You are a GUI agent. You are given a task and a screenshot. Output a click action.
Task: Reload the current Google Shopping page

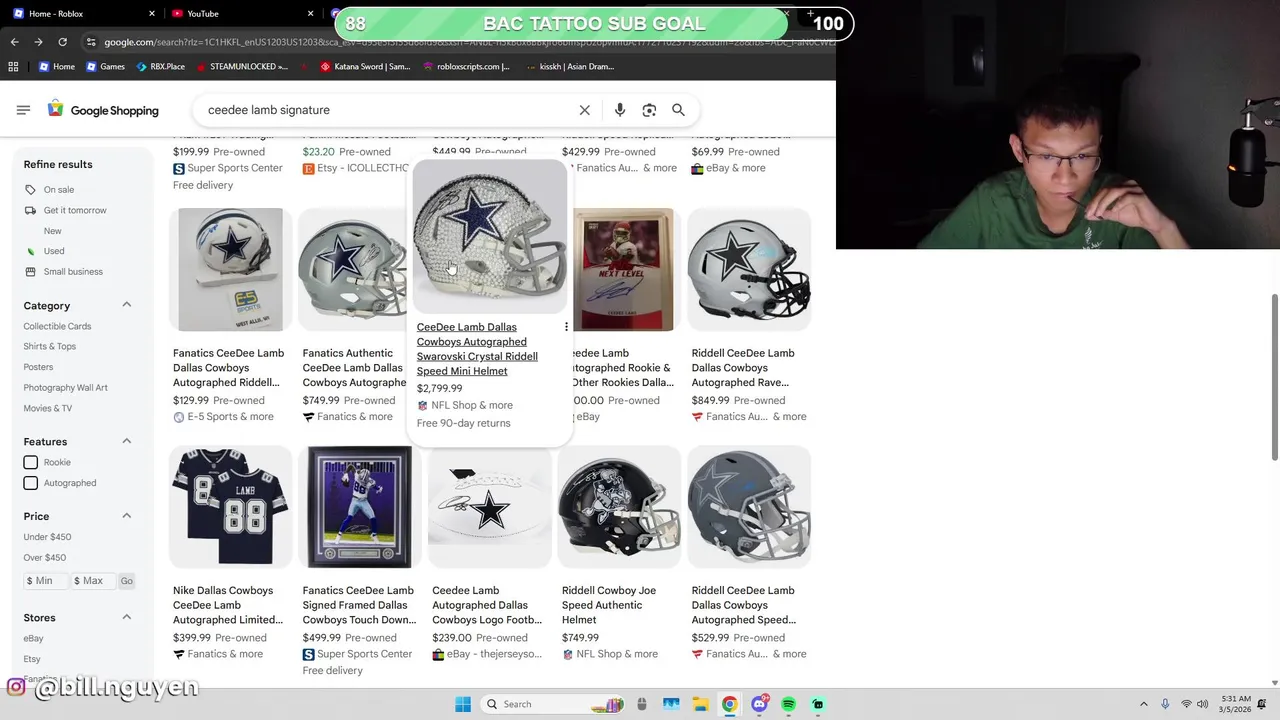62,42
